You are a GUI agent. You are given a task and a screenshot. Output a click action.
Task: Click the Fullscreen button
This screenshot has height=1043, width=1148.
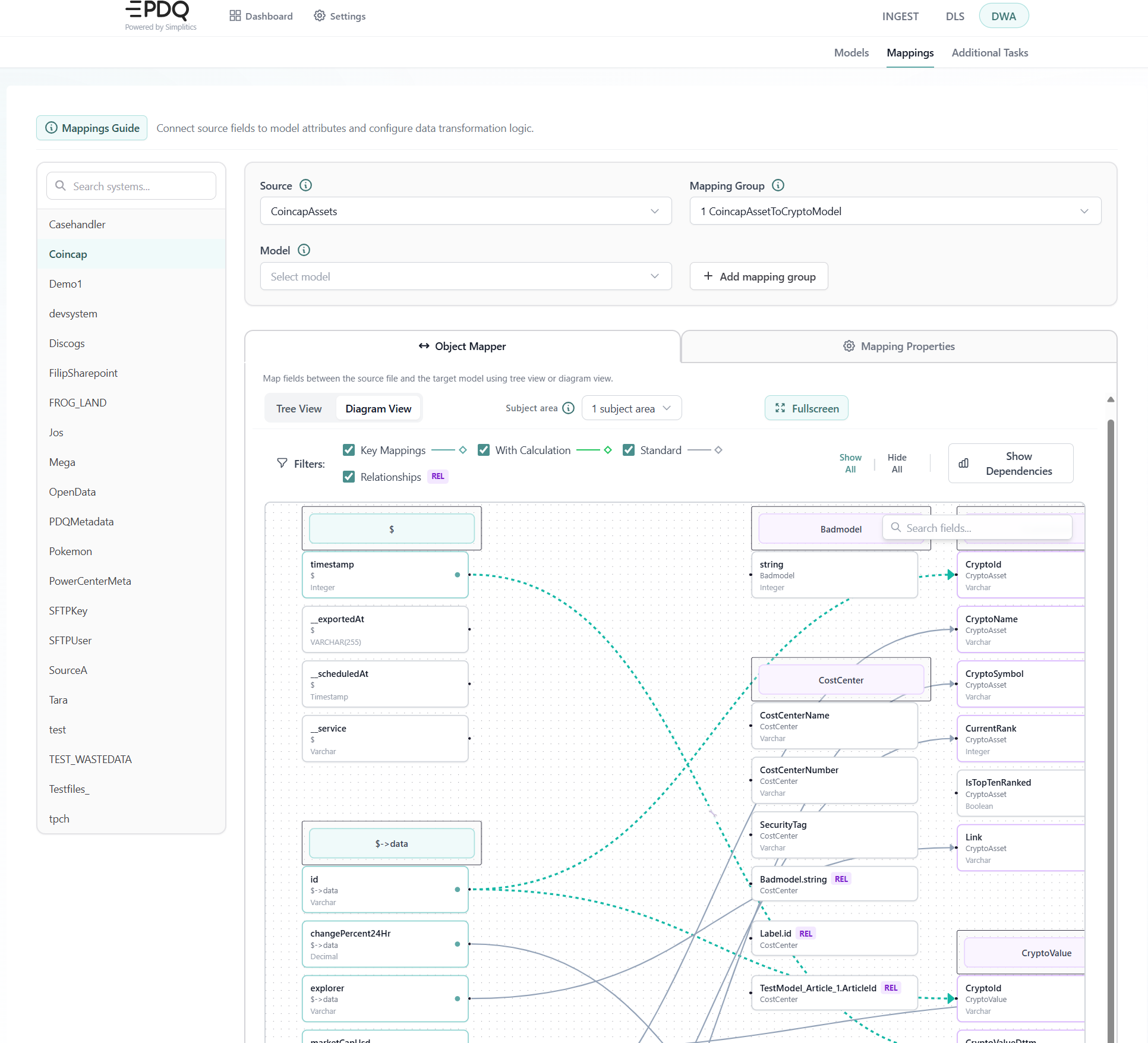[806, 408]
